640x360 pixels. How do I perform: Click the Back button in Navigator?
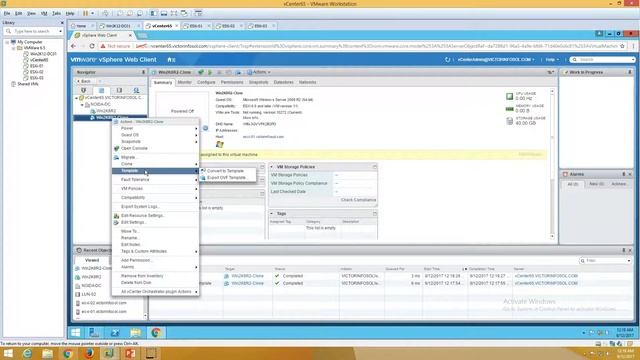click(x=84, y=81)
